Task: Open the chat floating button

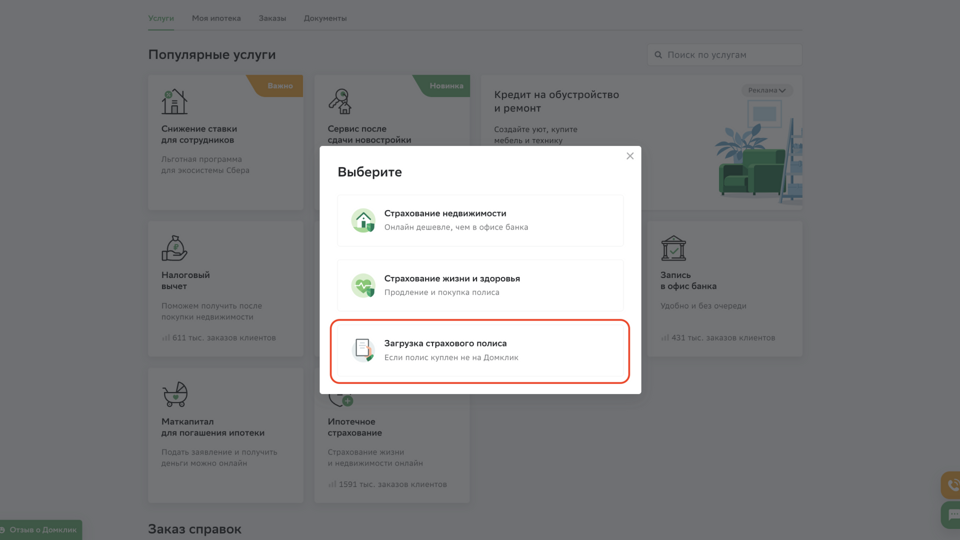Action: [x=951, y=515]
